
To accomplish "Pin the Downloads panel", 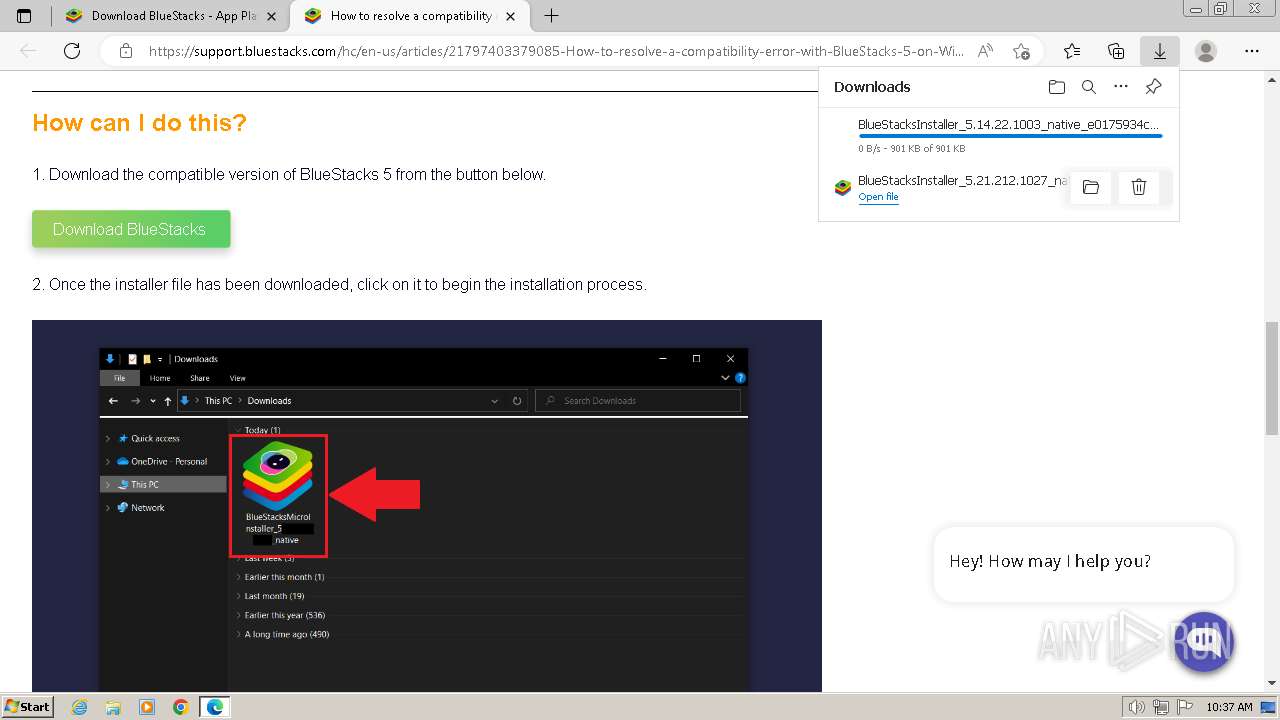I will (x=1153, y=87).
